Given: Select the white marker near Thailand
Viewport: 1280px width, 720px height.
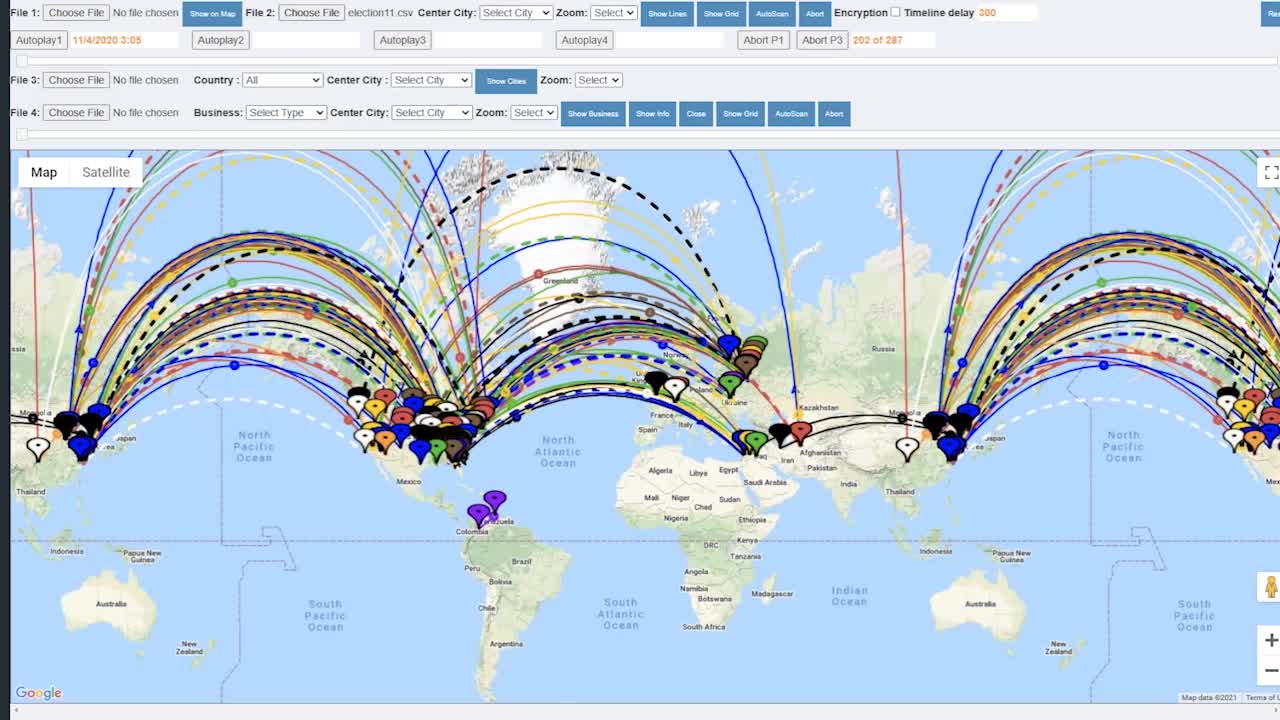Looking at the screenshot, I should pyautogui.click(x=38, y=448).
